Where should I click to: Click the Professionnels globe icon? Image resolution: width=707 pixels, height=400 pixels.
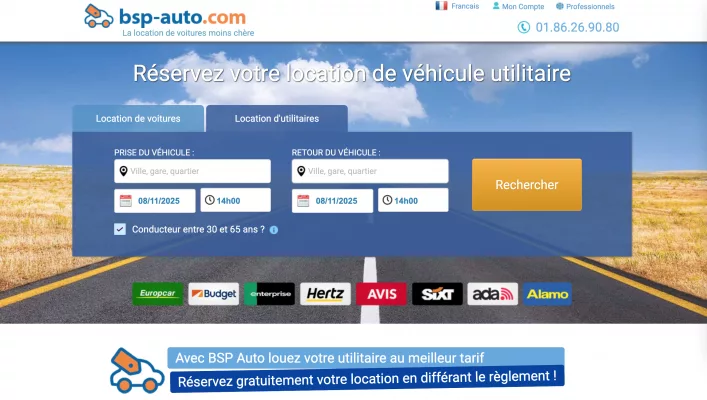pos(560,6)
